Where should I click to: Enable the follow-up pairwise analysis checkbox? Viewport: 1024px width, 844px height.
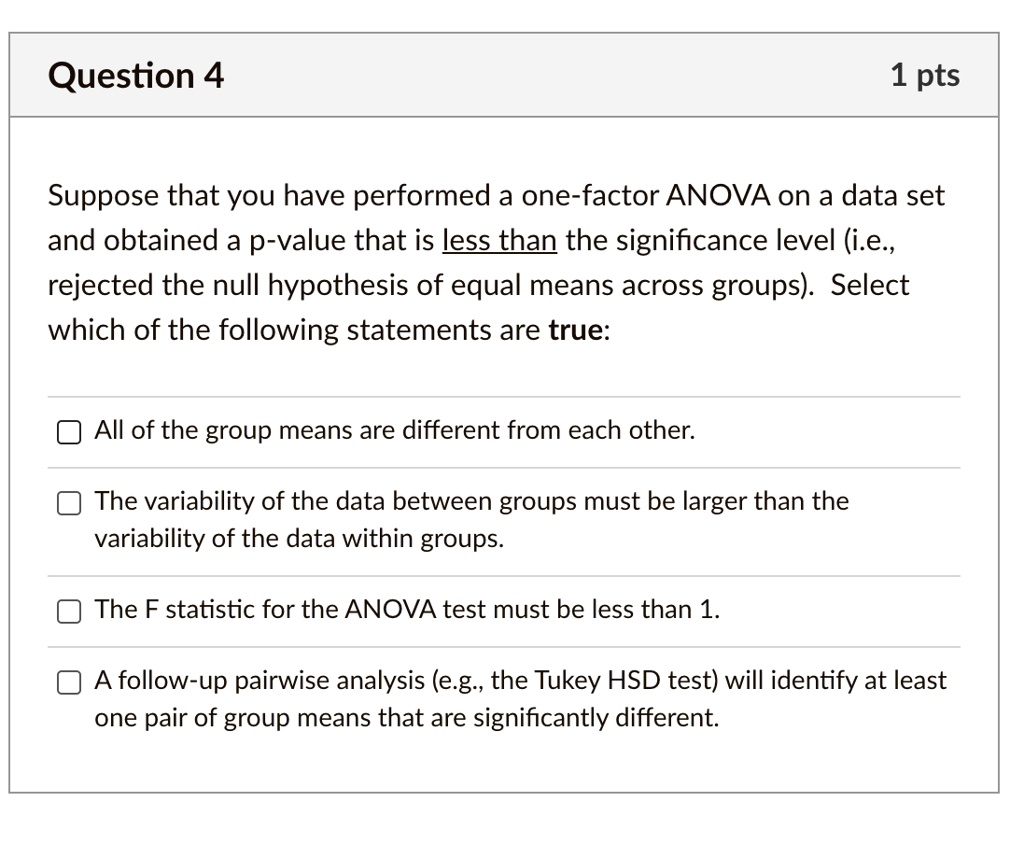69,682
